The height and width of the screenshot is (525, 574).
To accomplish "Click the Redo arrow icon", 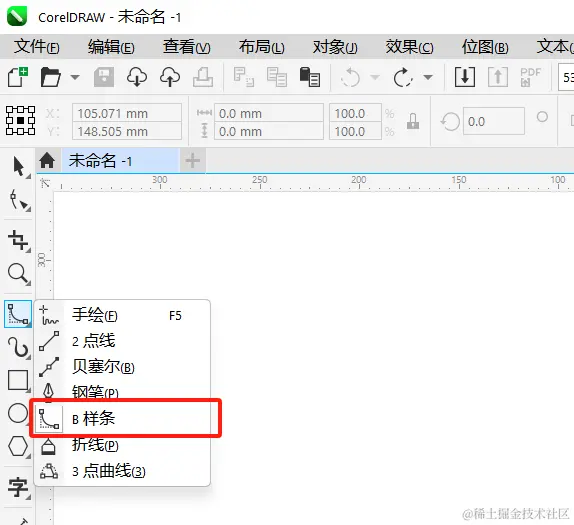I will (403, 77).
